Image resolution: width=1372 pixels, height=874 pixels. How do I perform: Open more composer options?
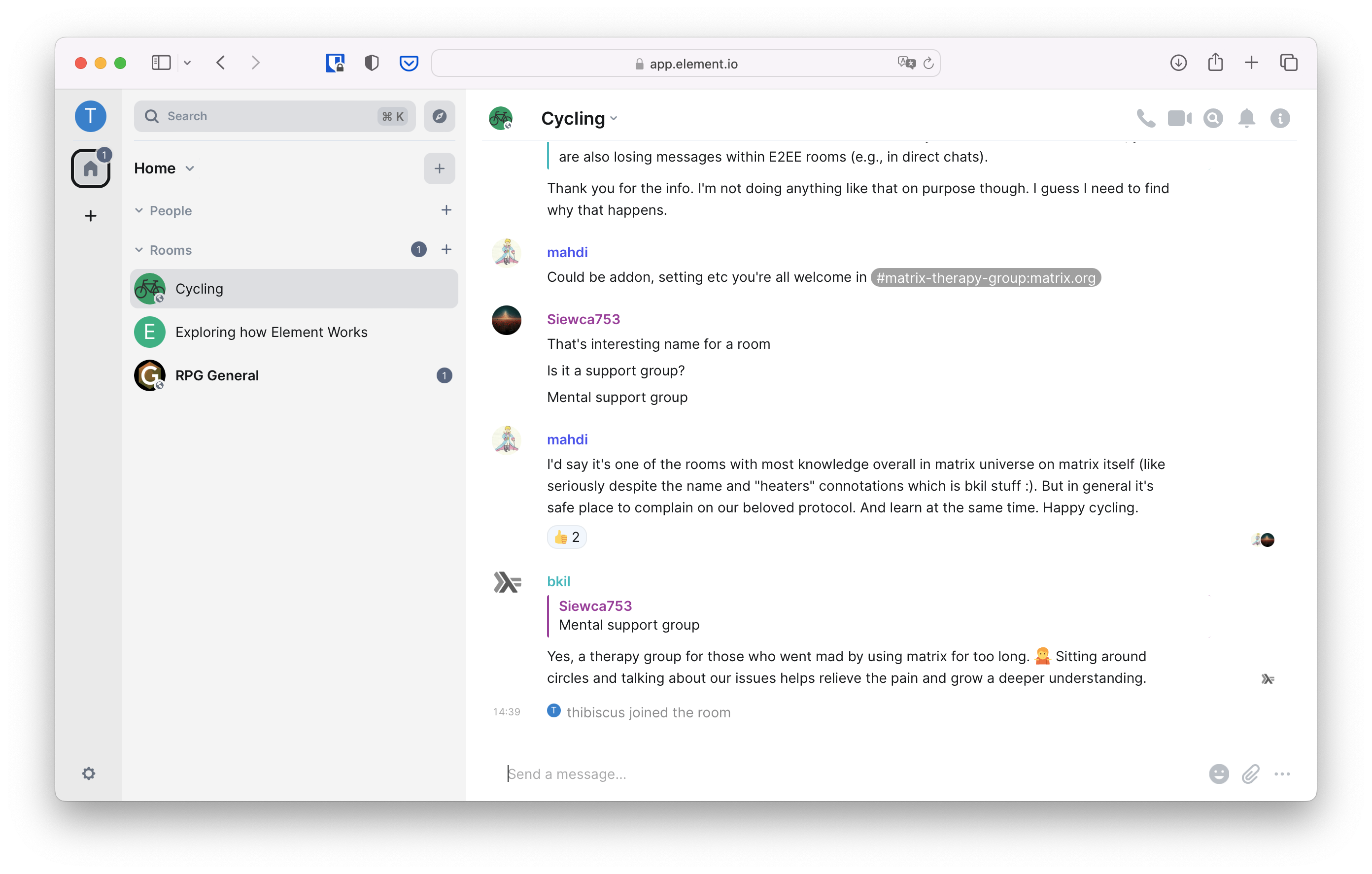(x=1282, y=773)
